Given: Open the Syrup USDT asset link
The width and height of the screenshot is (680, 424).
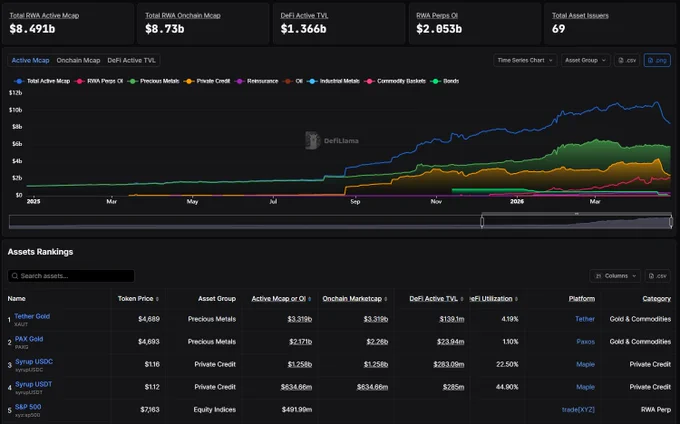Looking at the screenshot, I should [33, 384].
